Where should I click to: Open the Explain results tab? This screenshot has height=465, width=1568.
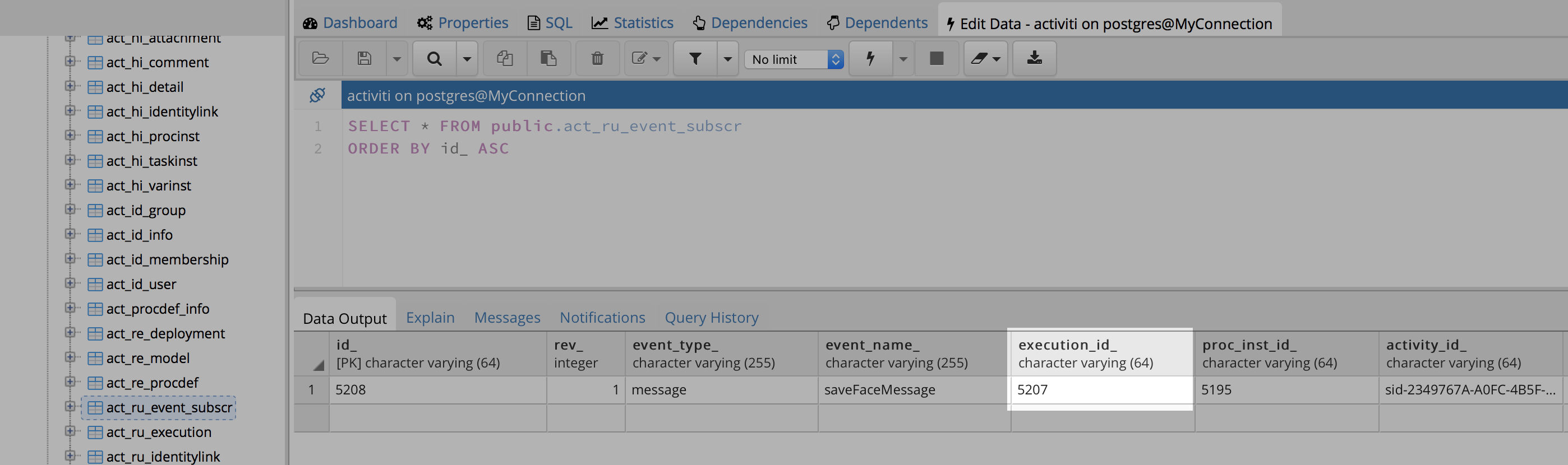click(x=430, y=317)
